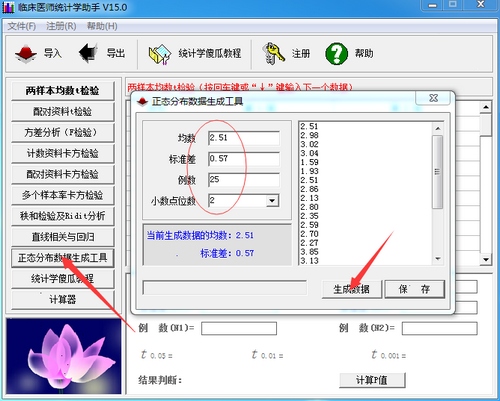The height and width of the screenshot is (401, 500).
Task: Click the 保存 button in dialog
Action: (414, 289)
